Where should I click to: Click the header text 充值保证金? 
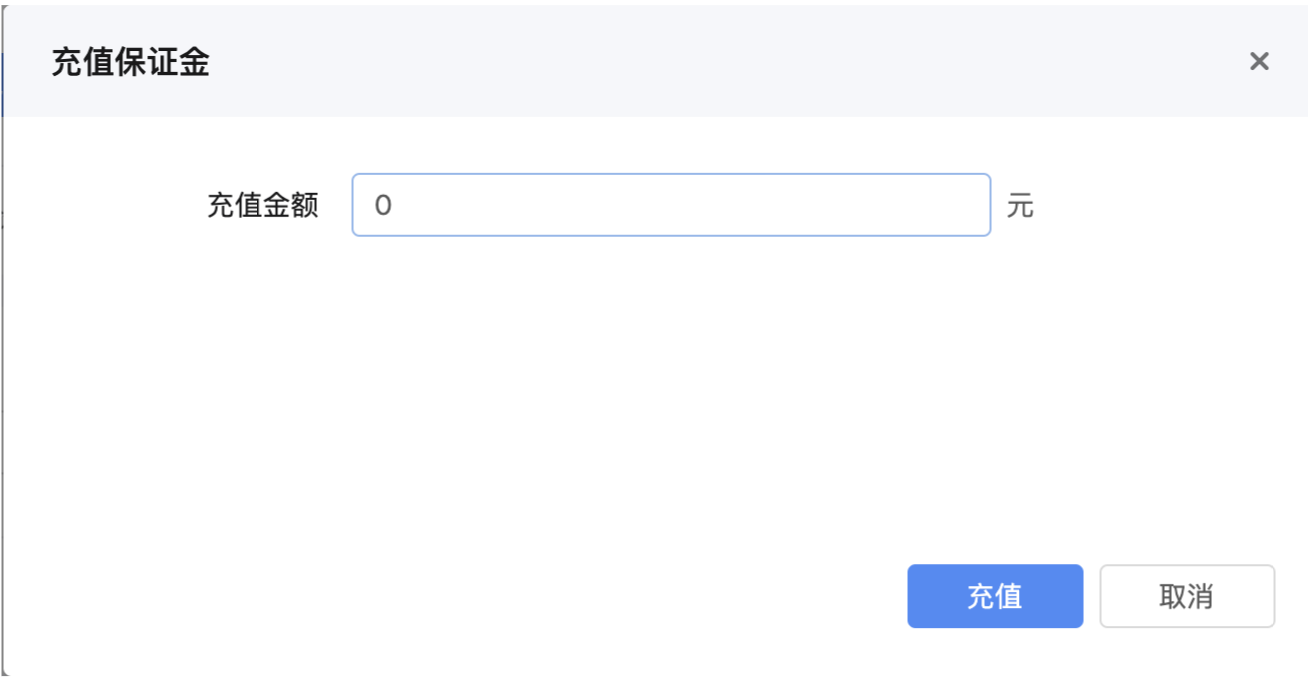coord(130,63)
